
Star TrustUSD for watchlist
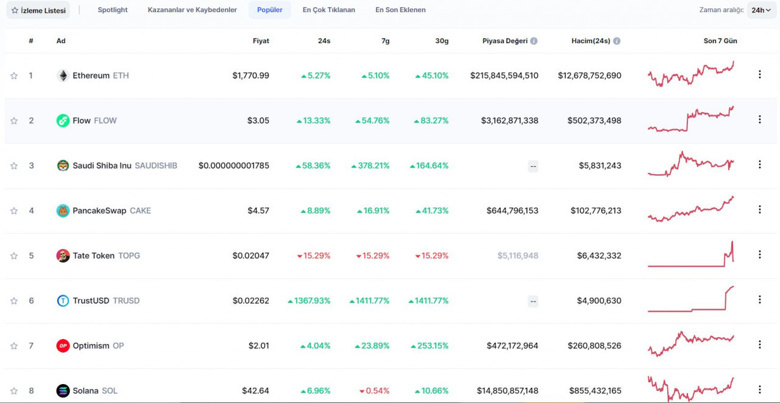point(14,301)
